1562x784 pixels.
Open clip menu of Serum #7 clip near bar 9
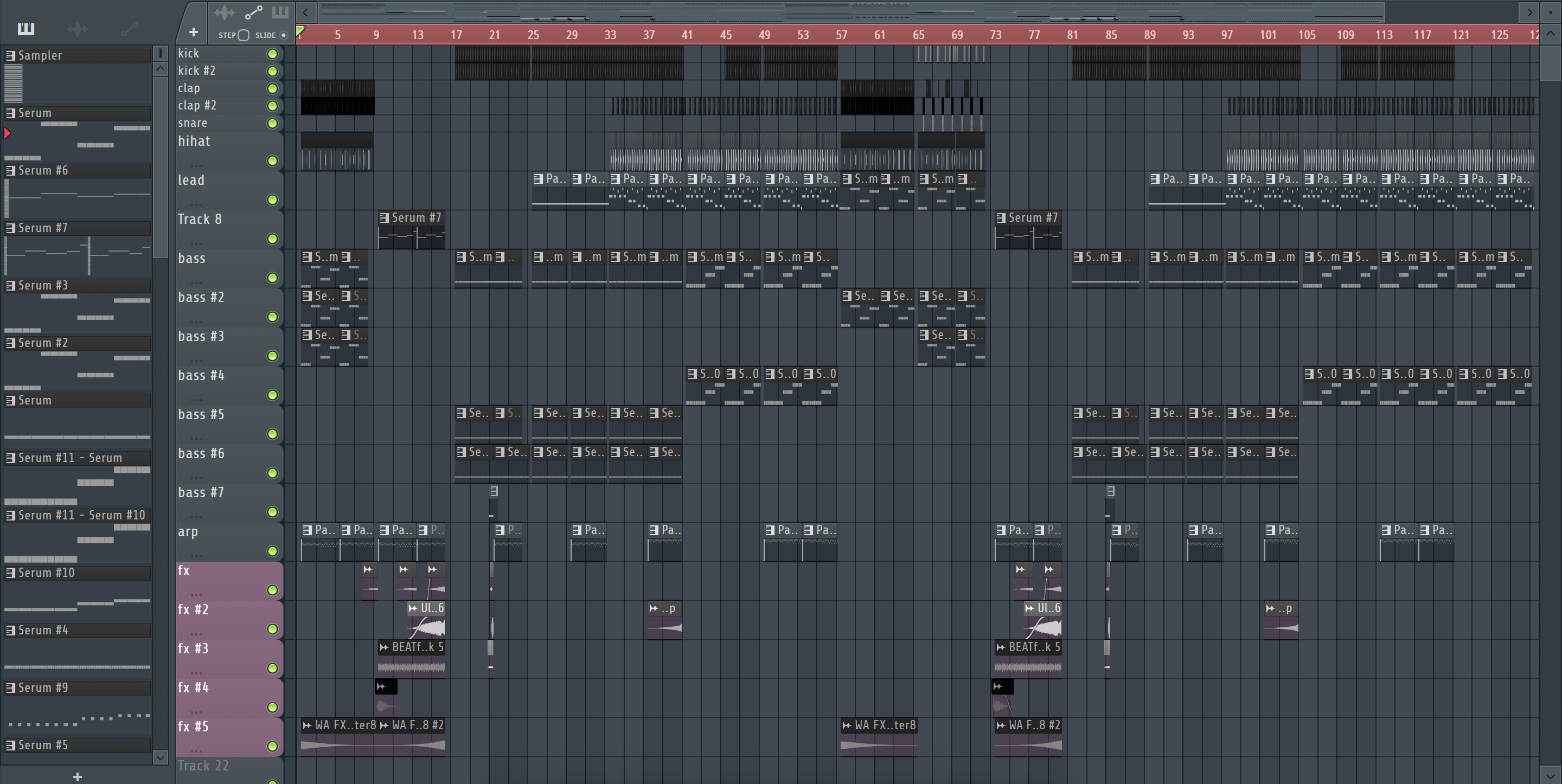click(x=385, y=217)
